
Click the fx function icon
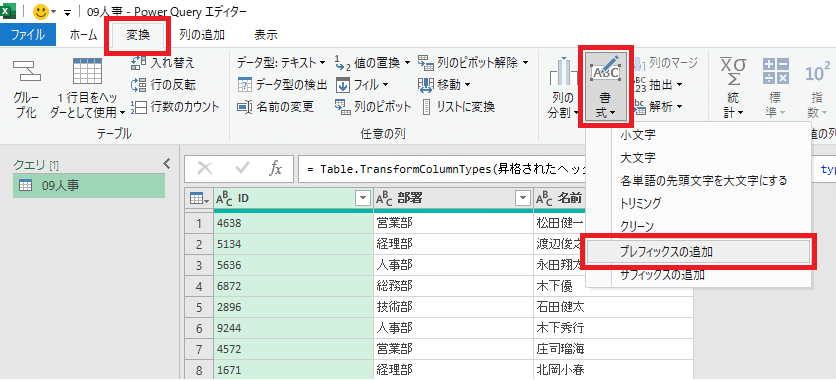(x=275, y=169)
